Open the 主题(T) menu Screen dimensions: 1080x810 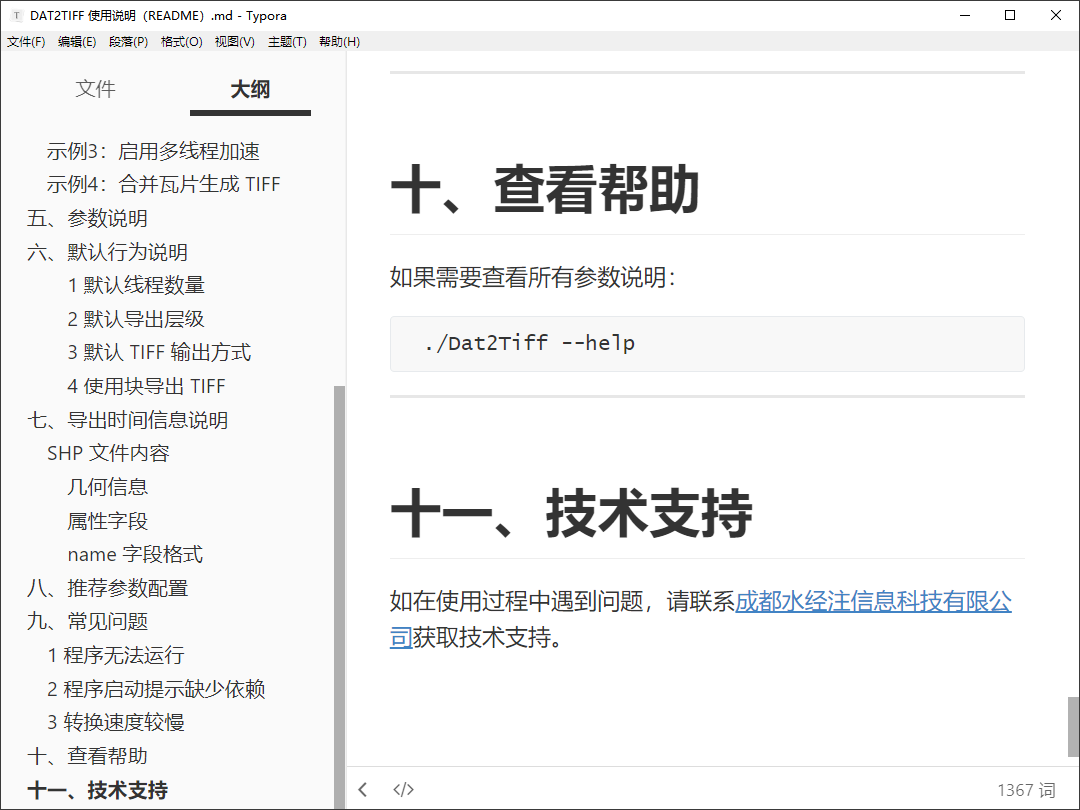click(x=287, y=41)
